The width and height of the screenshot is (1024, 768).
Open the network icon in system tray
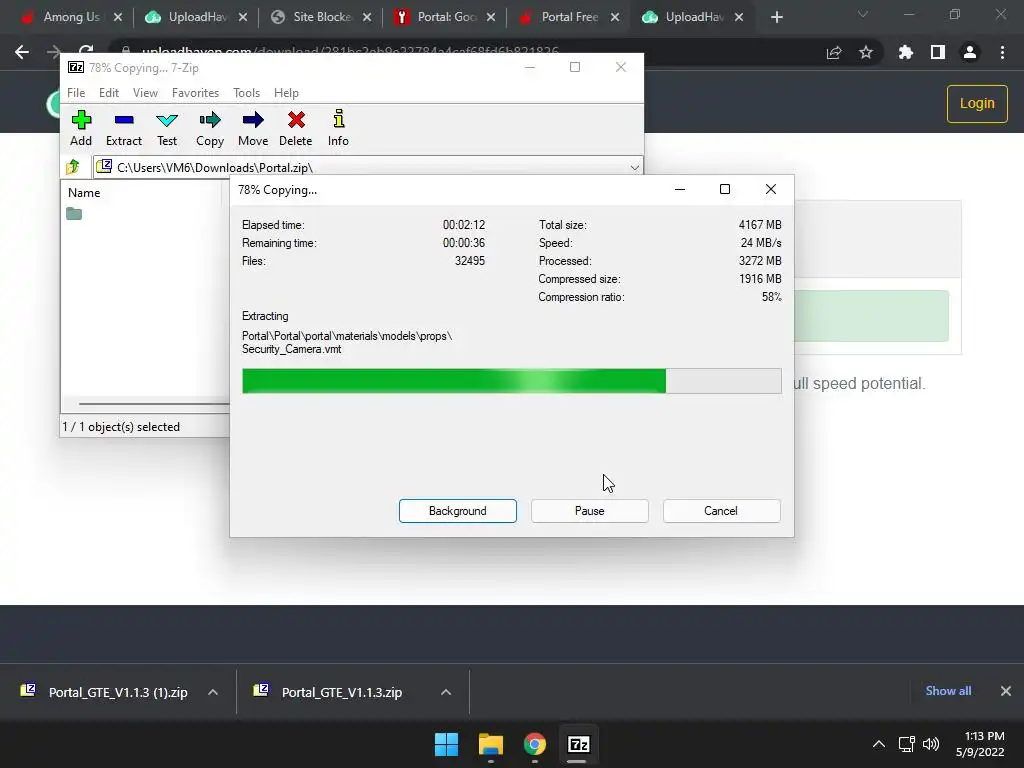click(906, 744)
